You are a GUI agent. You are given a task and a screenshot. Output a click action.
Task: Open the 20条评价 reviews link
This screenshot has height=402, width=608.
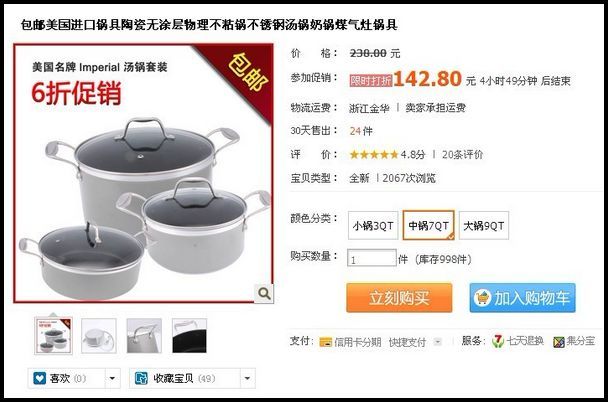click(463, 155)
